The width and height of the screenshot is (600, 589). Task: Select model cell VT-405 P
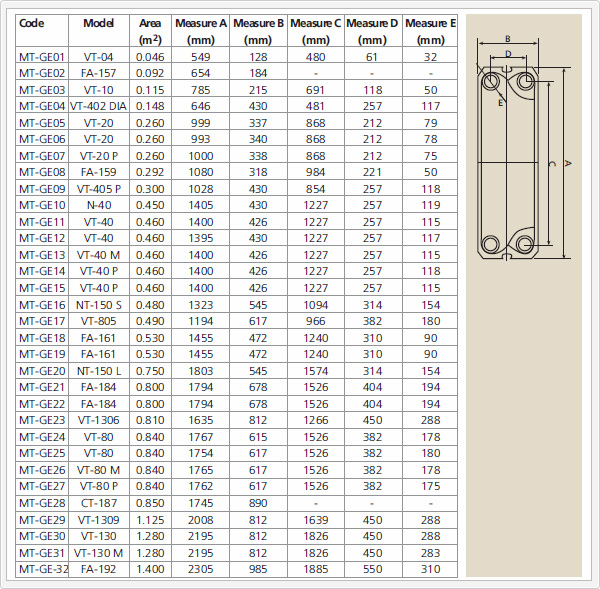tap(99, 189)
